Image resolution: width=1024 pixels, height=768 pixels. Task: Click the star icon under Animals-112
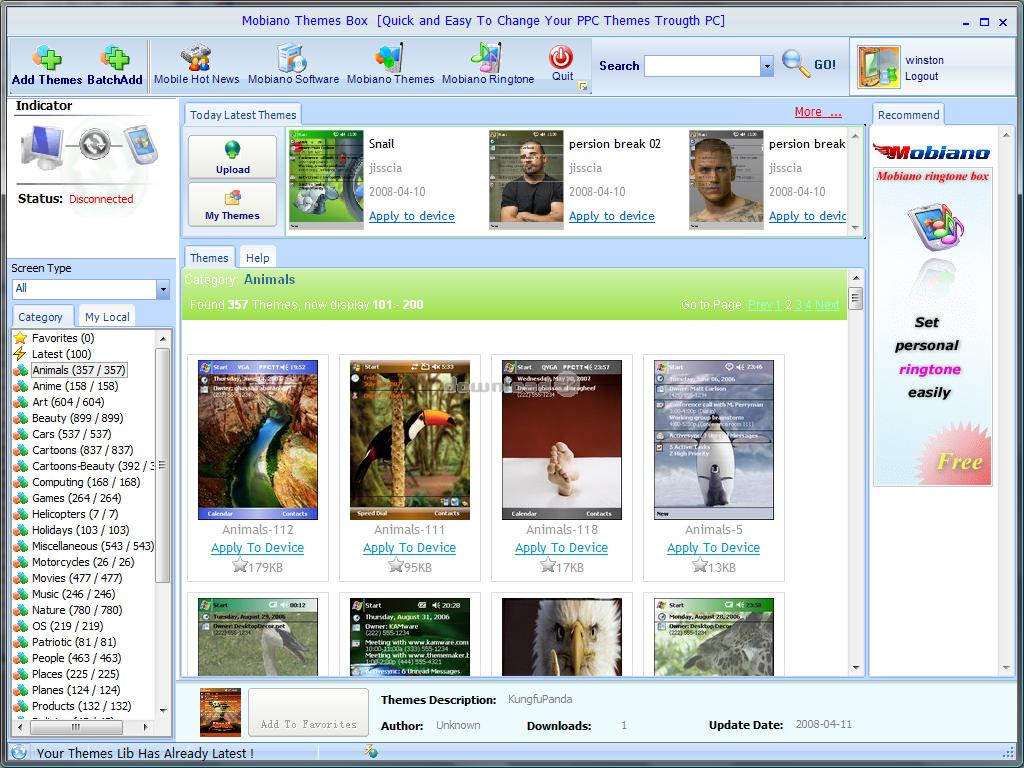click(x=240, y=564)
